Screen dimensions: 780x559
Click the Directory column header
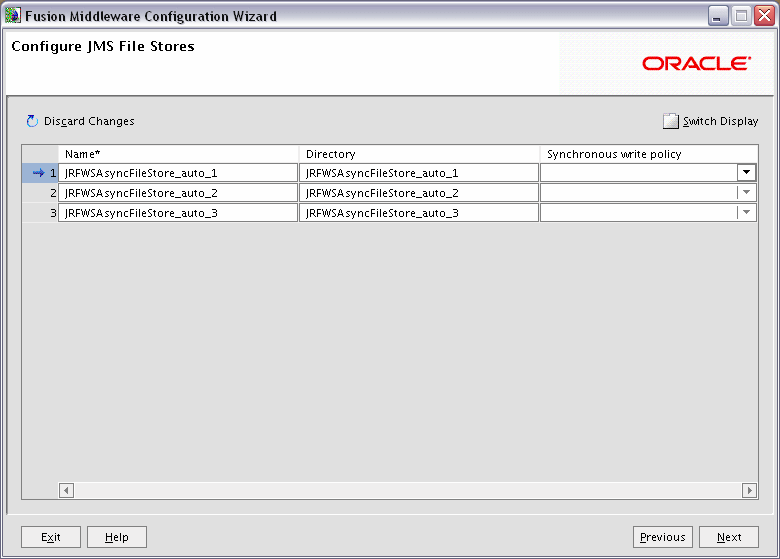pyautogui.click(x=419, y=154)
